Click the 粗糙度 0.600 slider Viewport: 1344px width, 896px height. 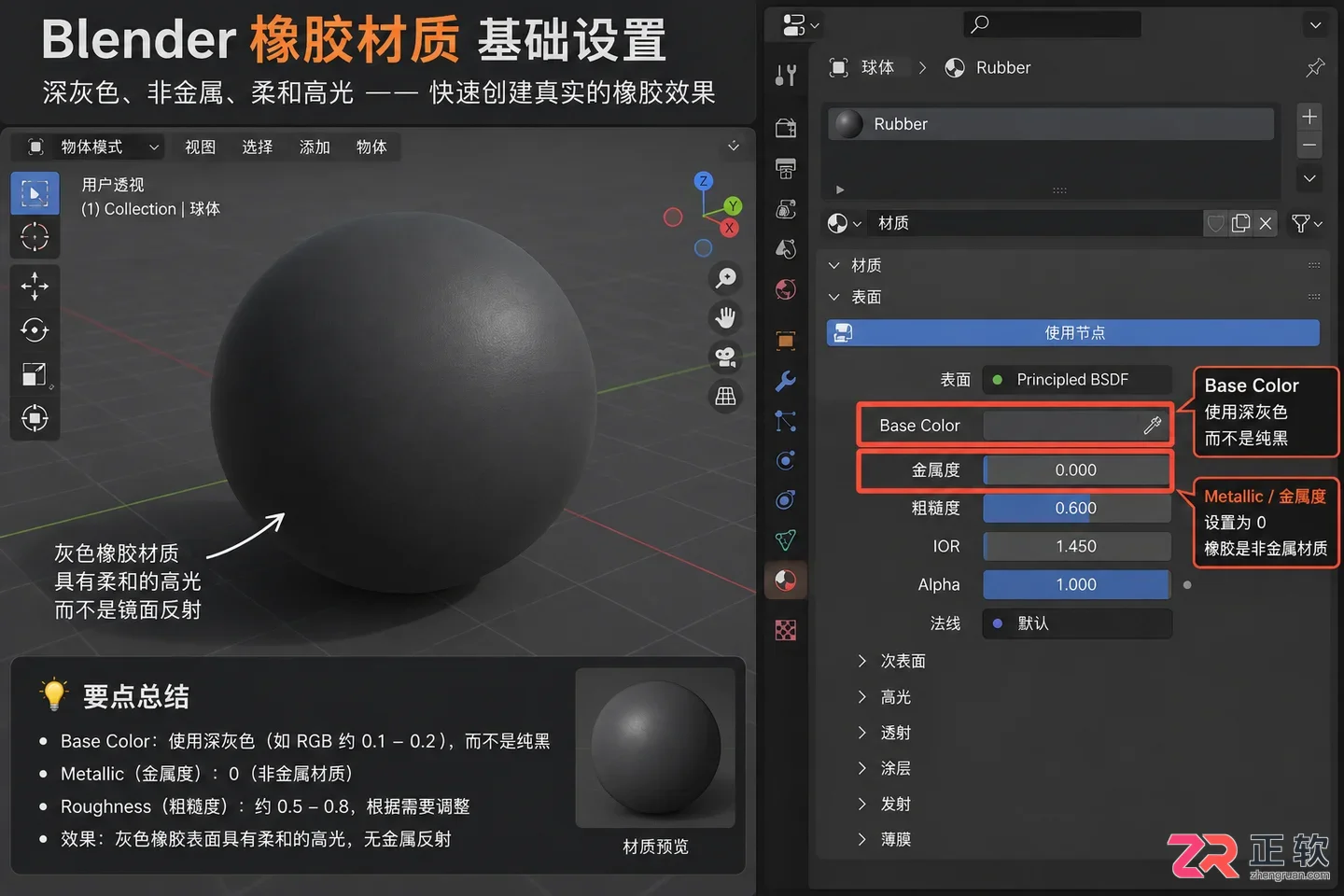pos(1077,509)
